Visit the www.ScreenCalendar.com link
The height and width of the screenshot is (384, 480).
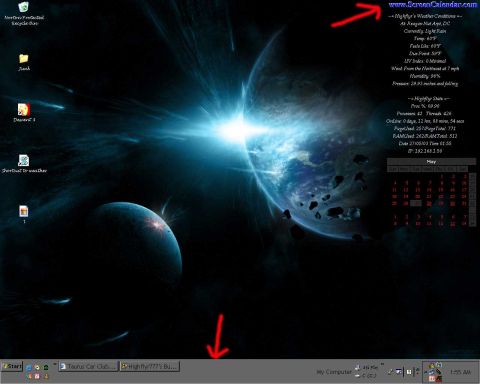[433, 4]
